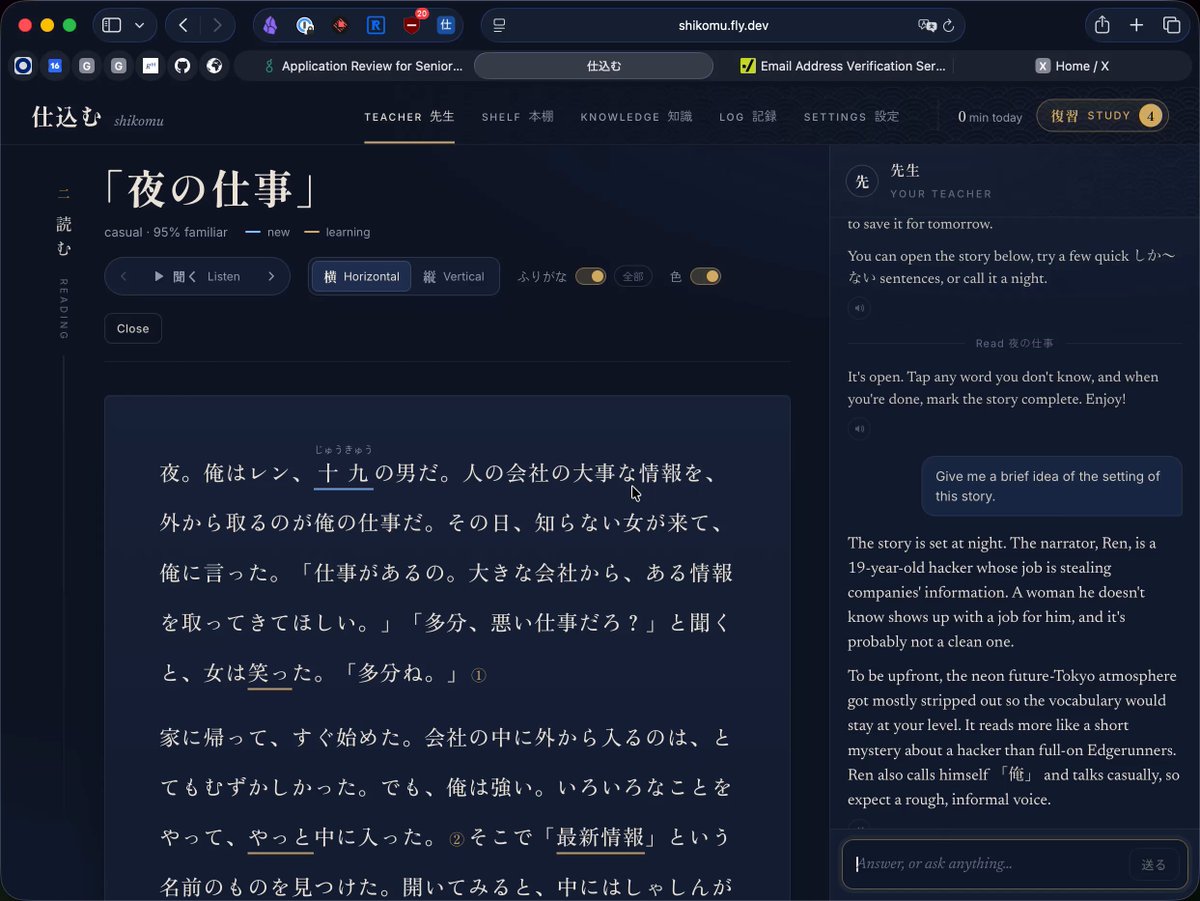Click the reader/page menu icon in address bar

point(500,26)
